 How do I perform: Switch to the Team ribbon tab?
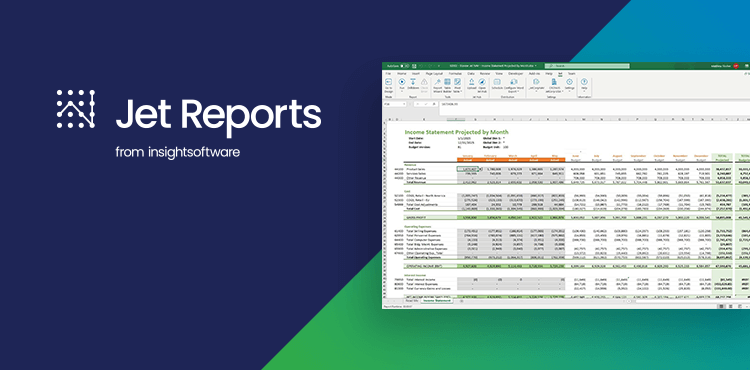pyautogui.click(x=572, y=74)
